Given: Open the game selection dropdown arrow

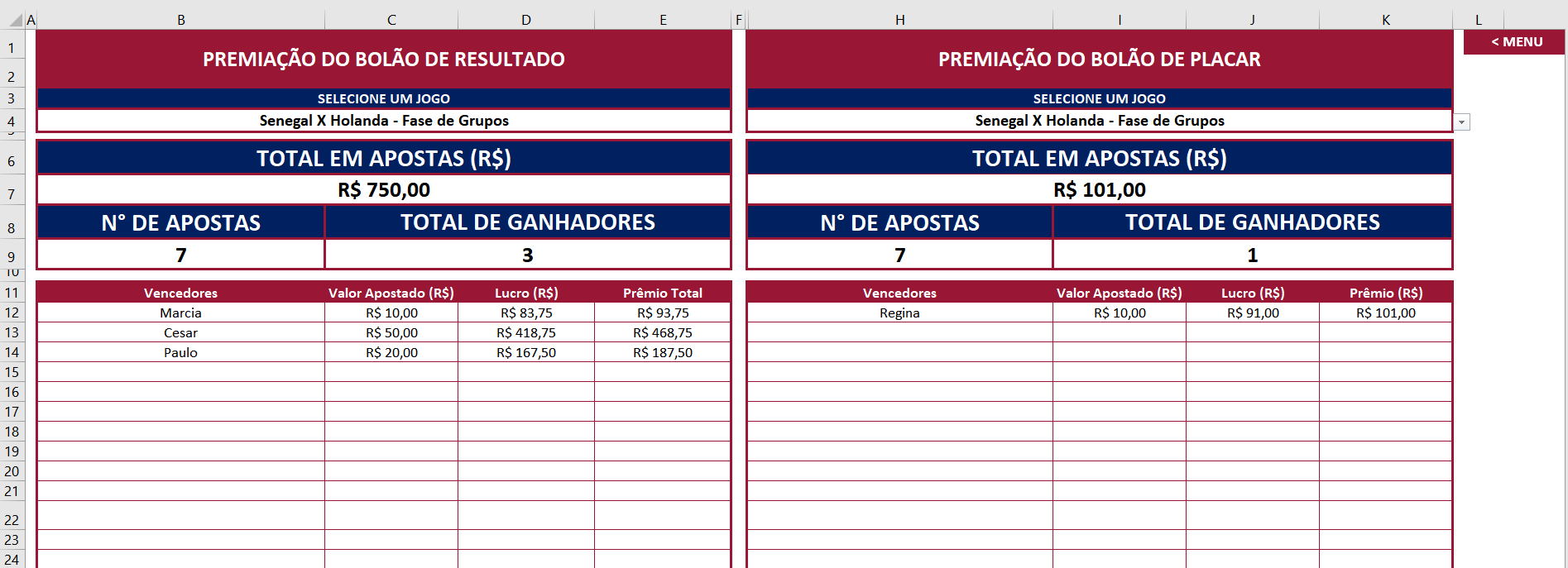Looking at the screenshot, I should pyautogui.click(x=1462, y=122).
